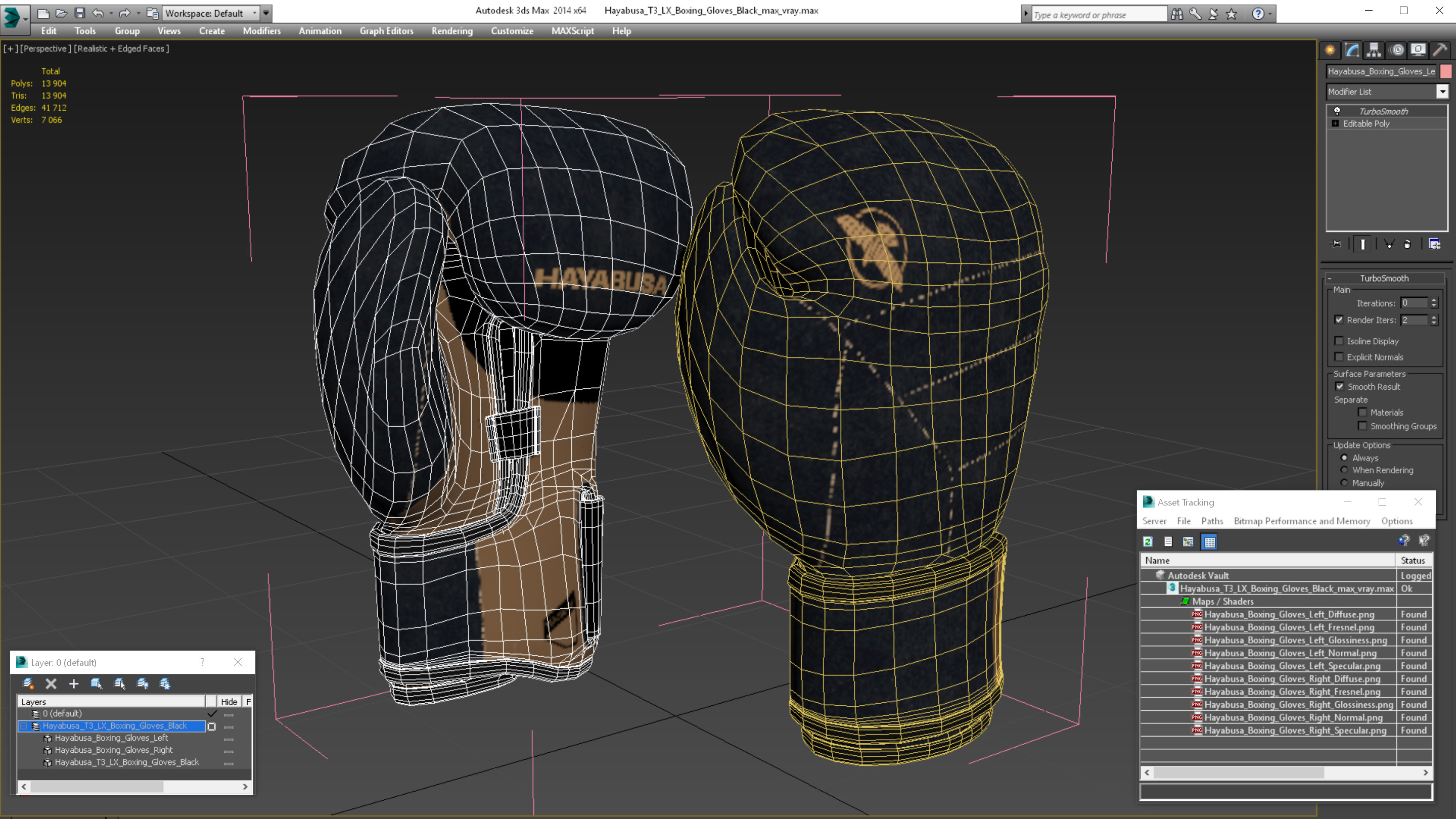The width and height of the screenshot is (1456, 819).
Task: Open the Hierarchy command panel tab
Action: point(1374,51)
